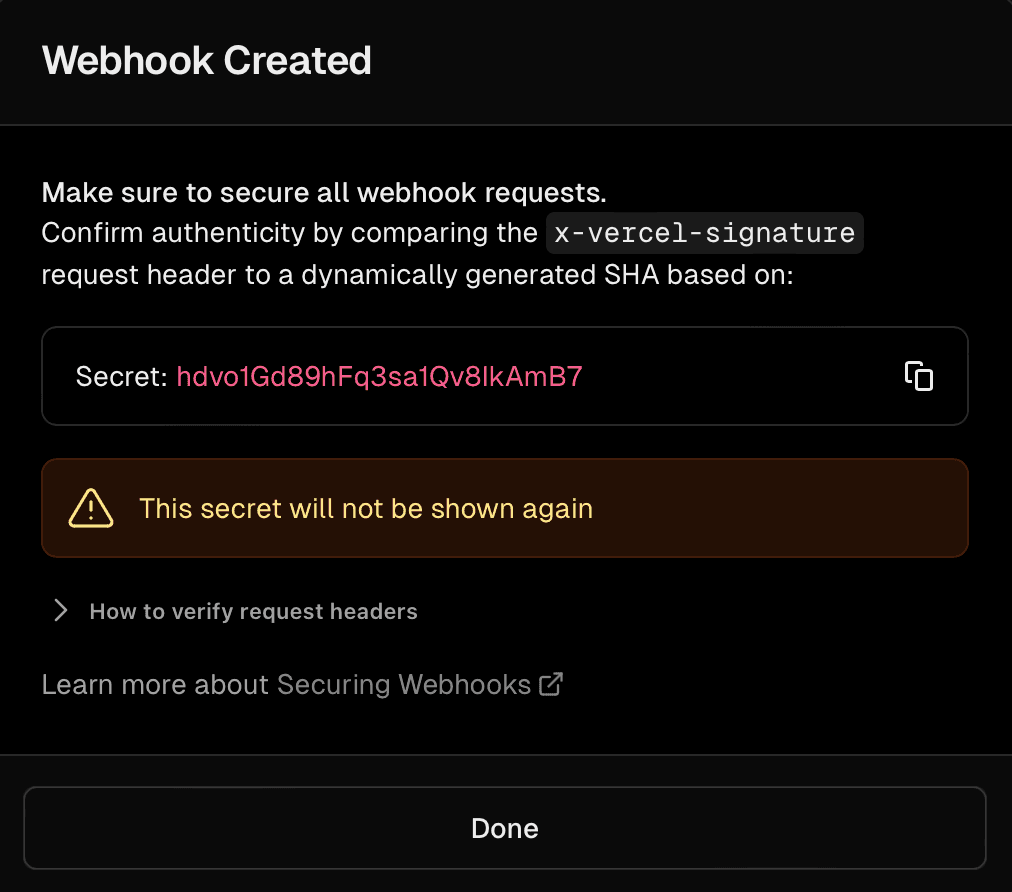Click the chevron beside How to verify request headers
This screenshot has height=892, width=1012.
click(60, 610)
